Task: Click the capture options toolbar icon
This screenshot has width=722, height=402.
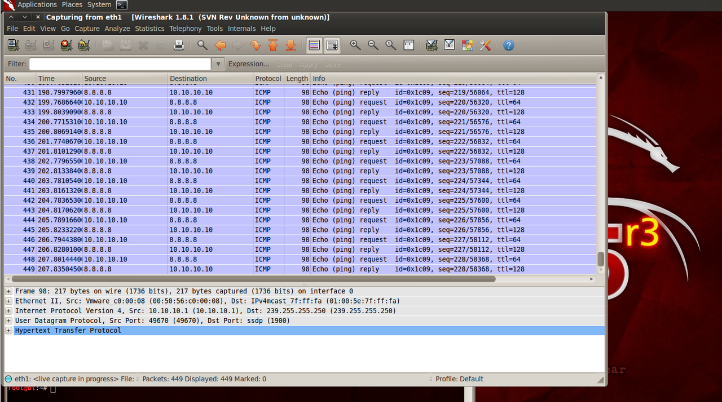Action: click(30, 45)
